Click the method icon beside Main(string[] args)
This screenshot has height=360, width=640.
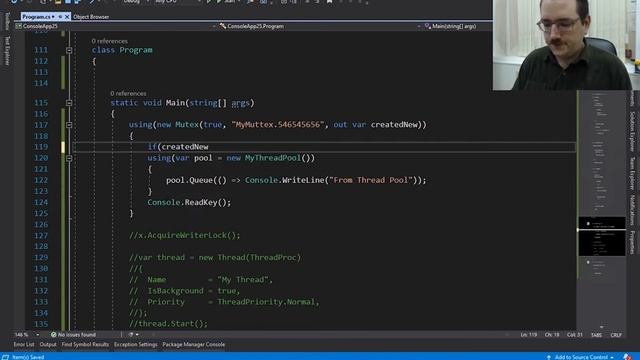(x=427, y=26)
